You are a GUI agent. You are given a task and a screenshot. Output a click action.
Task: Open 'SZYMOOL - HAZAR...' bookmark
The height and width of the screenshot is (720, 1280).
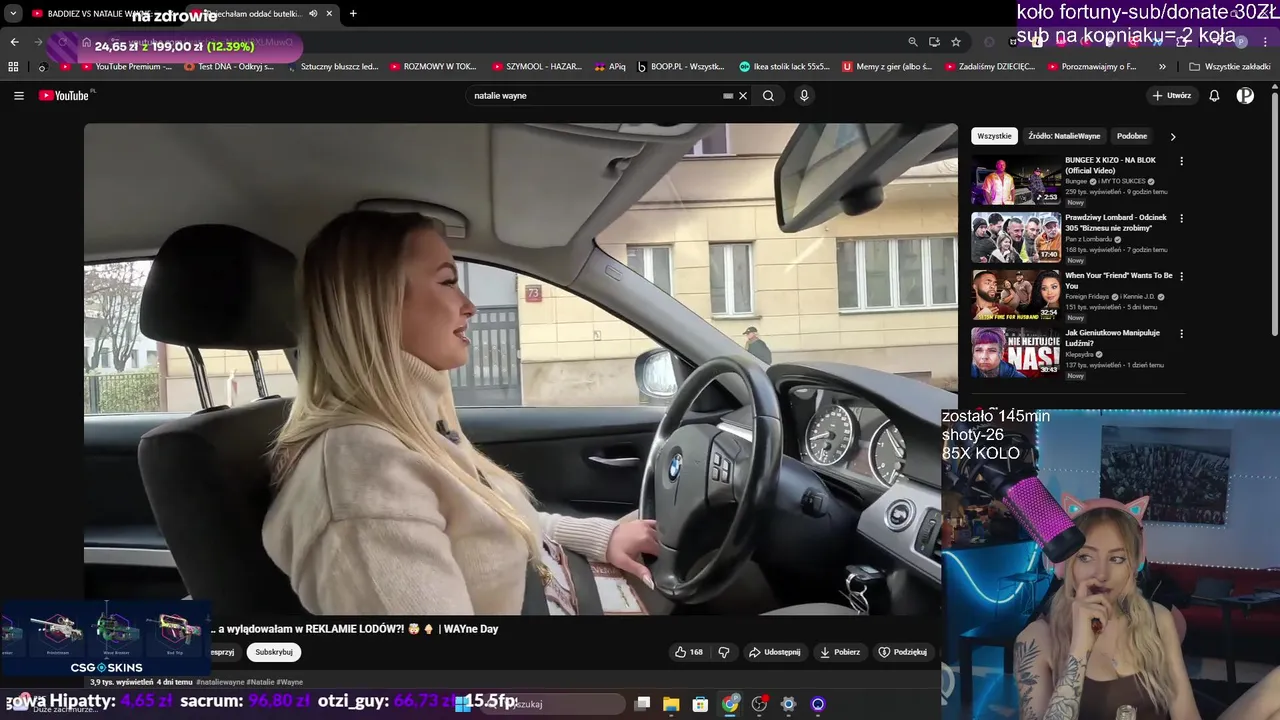[537, 67]
